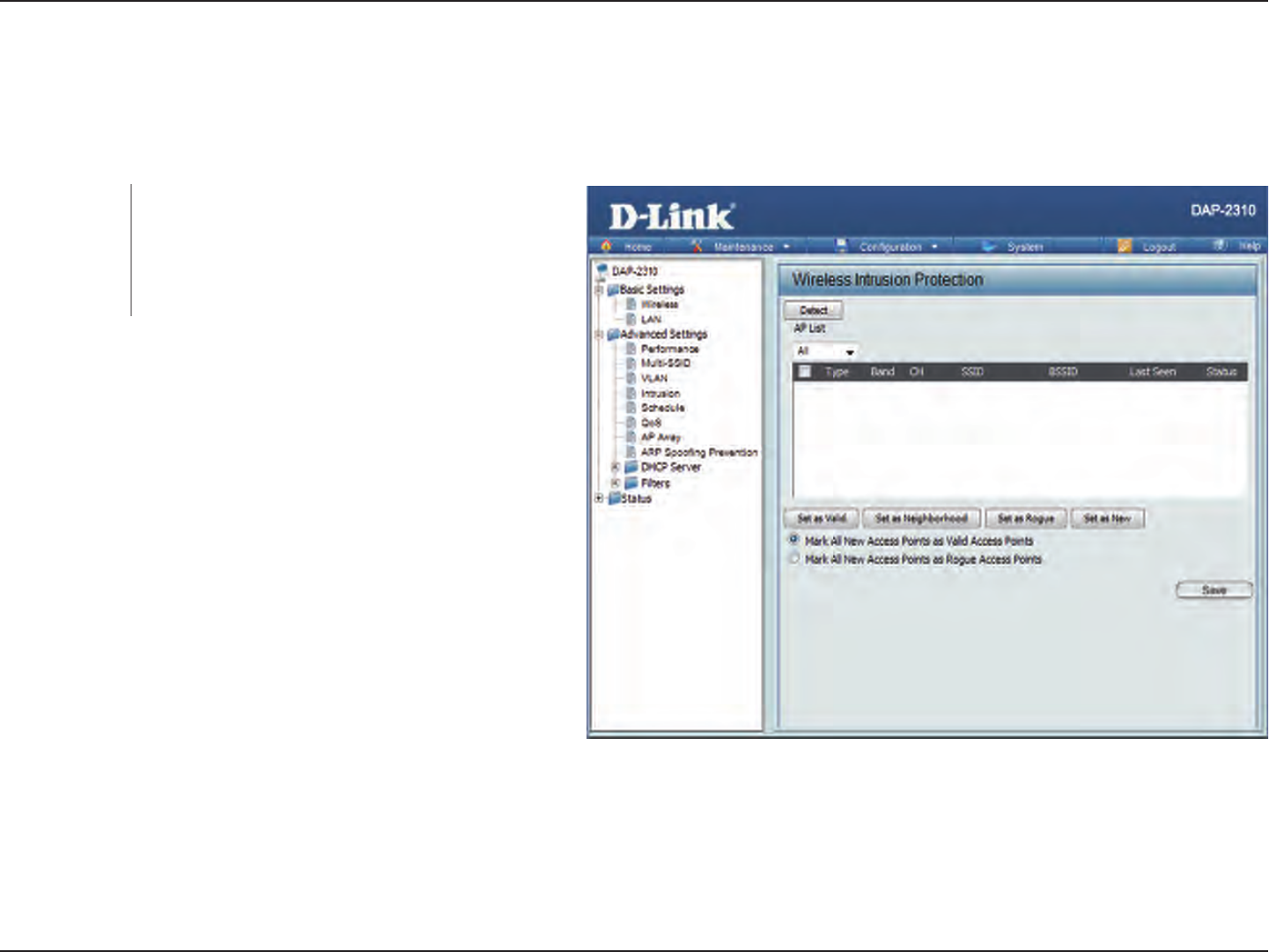Click the DAP-2310 device icon in tree

tap(602, 270)
